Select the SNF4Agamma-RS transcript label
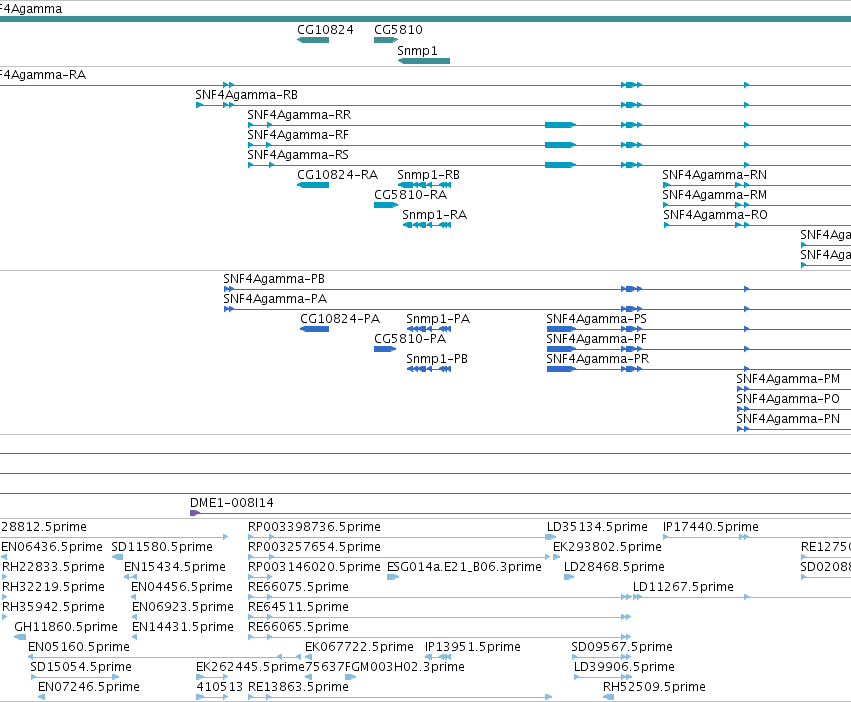Screen dimensions: 851x702 coord(298,155)
